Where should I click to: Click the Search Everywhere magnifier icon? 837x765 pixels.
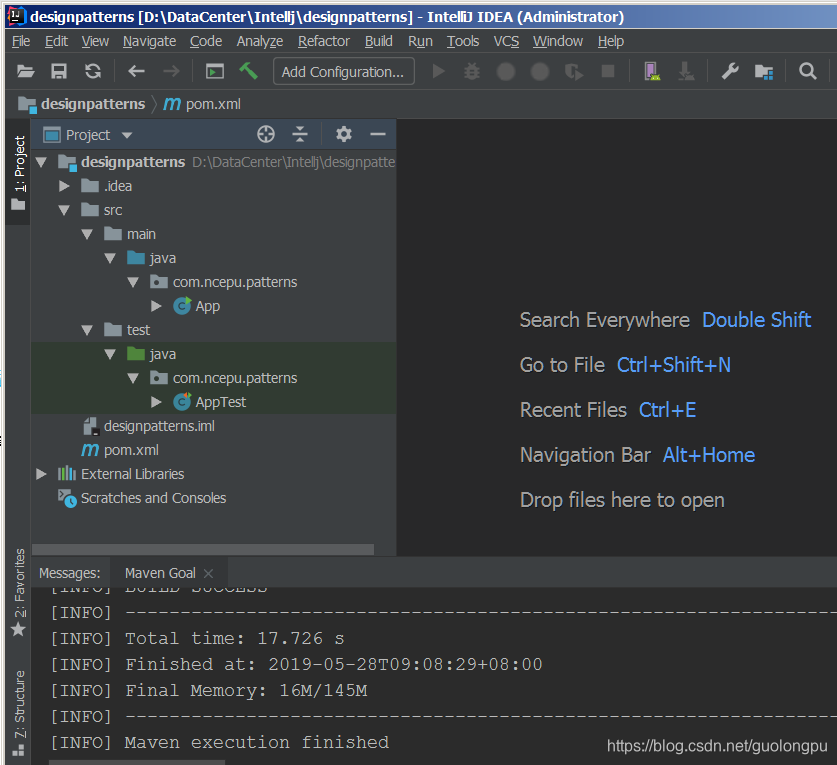click(808, 71)
